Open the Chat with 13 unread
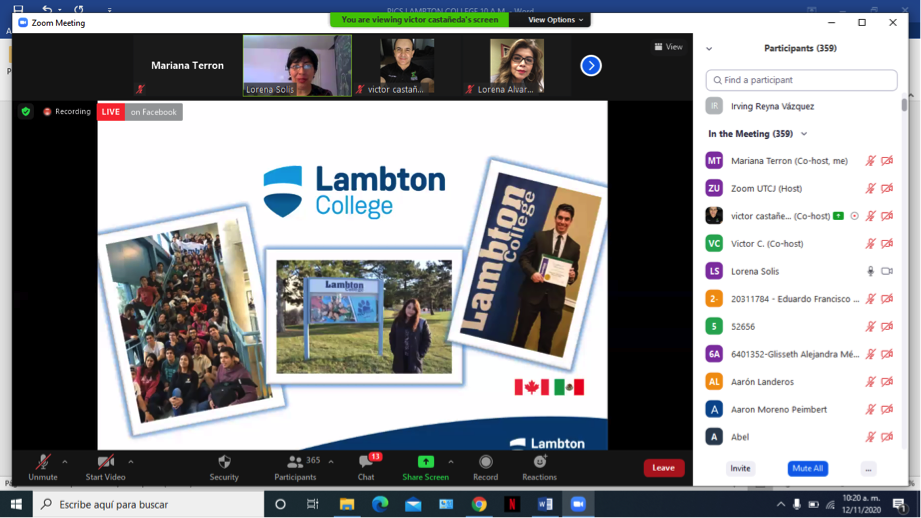Viewport: 921px width, 518px height. (367, 467)
